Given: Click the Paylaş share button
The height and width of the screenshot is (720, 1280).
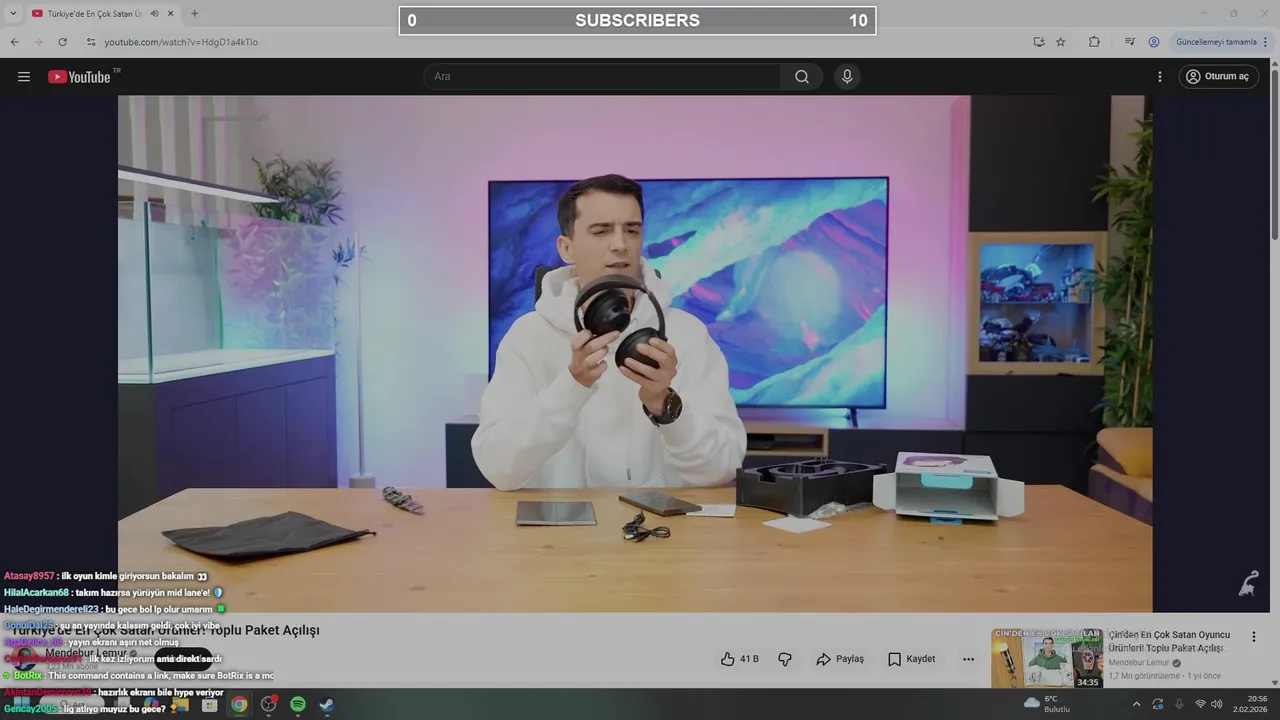Looking at the screenshot, I should point(840,659).
